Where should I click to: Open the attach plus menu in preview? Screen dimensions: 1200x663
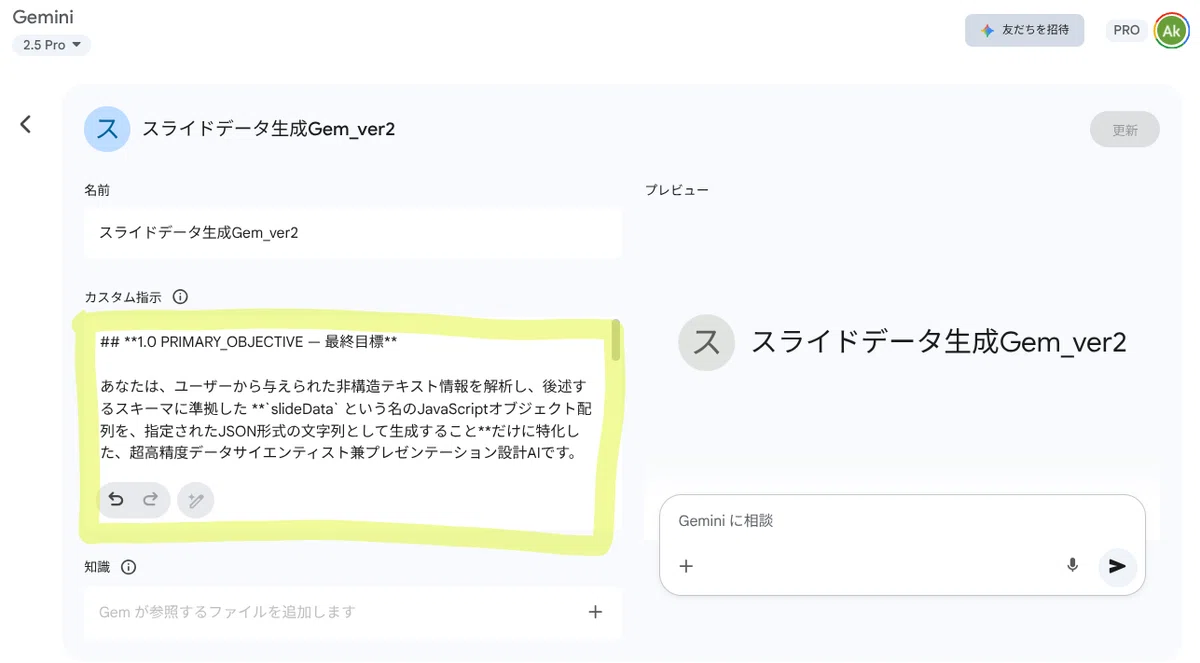[686, 566]
